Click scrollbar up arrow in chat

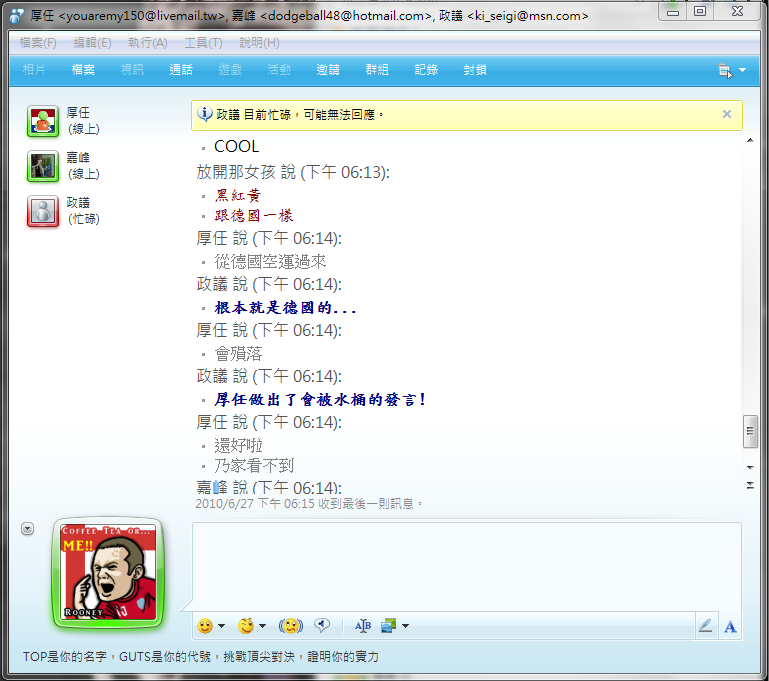click(x=750, y=141)
